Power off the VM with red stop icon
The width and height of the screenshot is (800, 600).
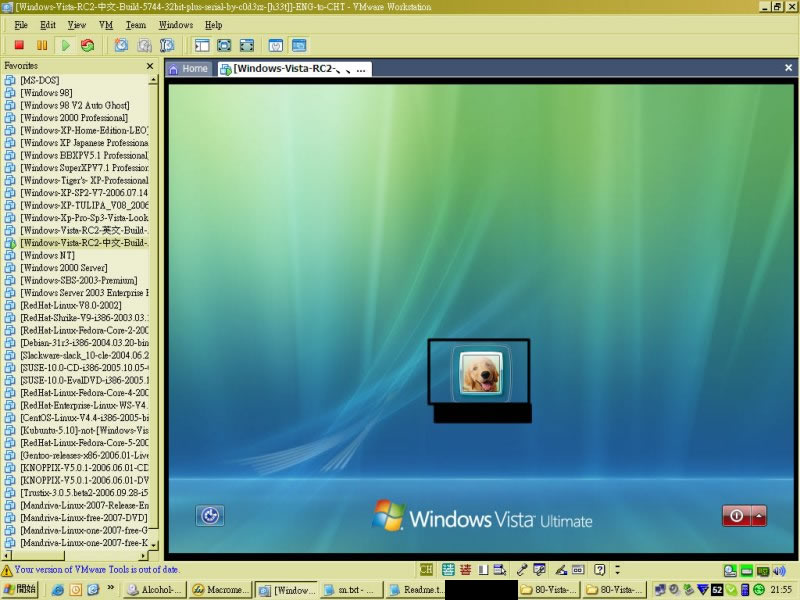click(x=19, y=45)
